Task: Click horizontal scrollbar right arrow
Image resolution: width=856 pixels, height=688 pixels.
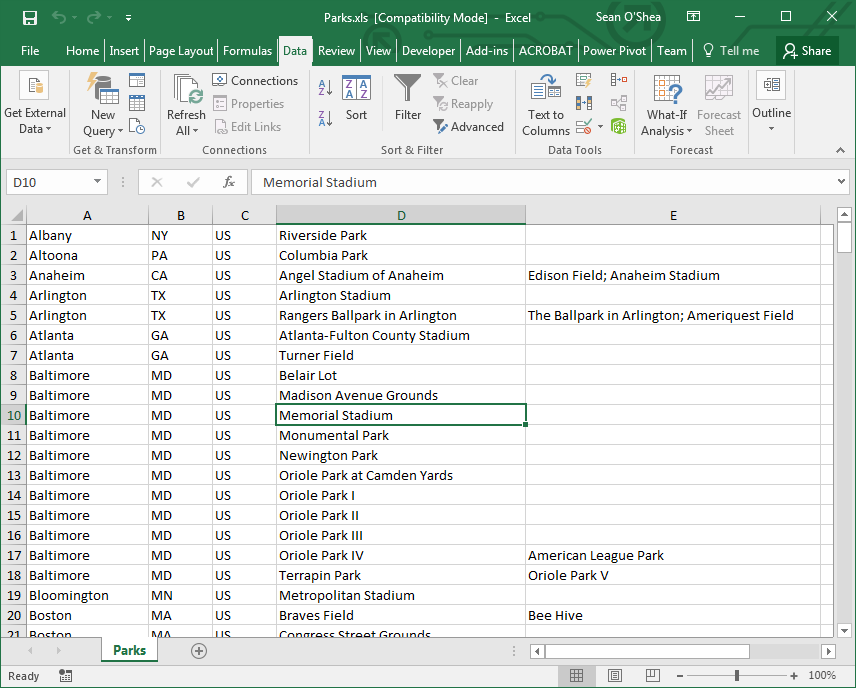Action: click(x=829, y=651)
